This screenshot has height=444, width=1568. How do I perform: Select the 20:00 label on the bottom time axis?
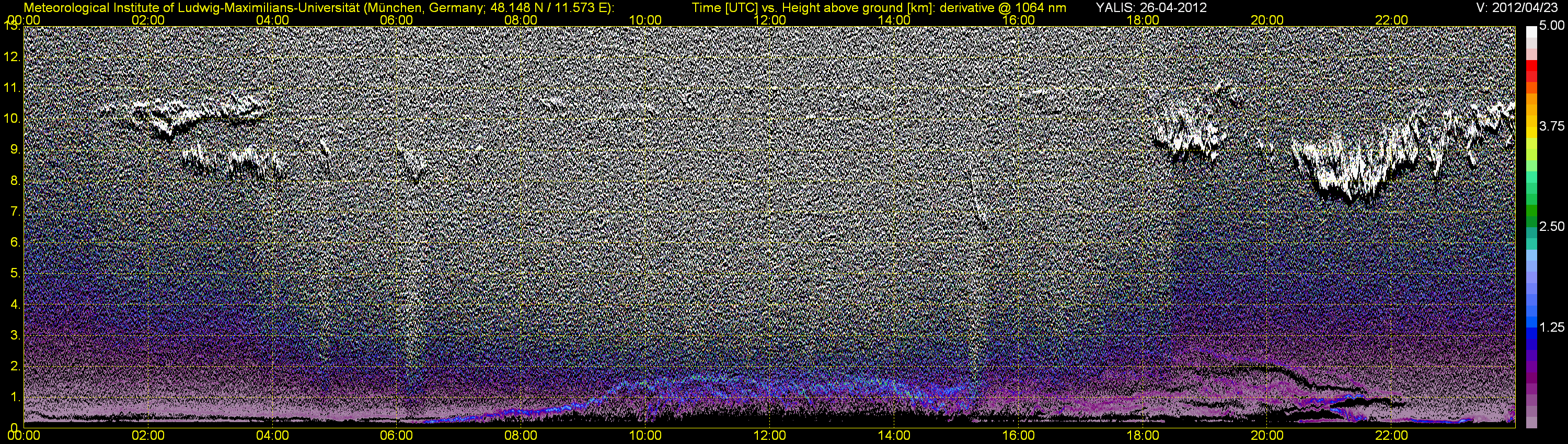[1267, 436]
